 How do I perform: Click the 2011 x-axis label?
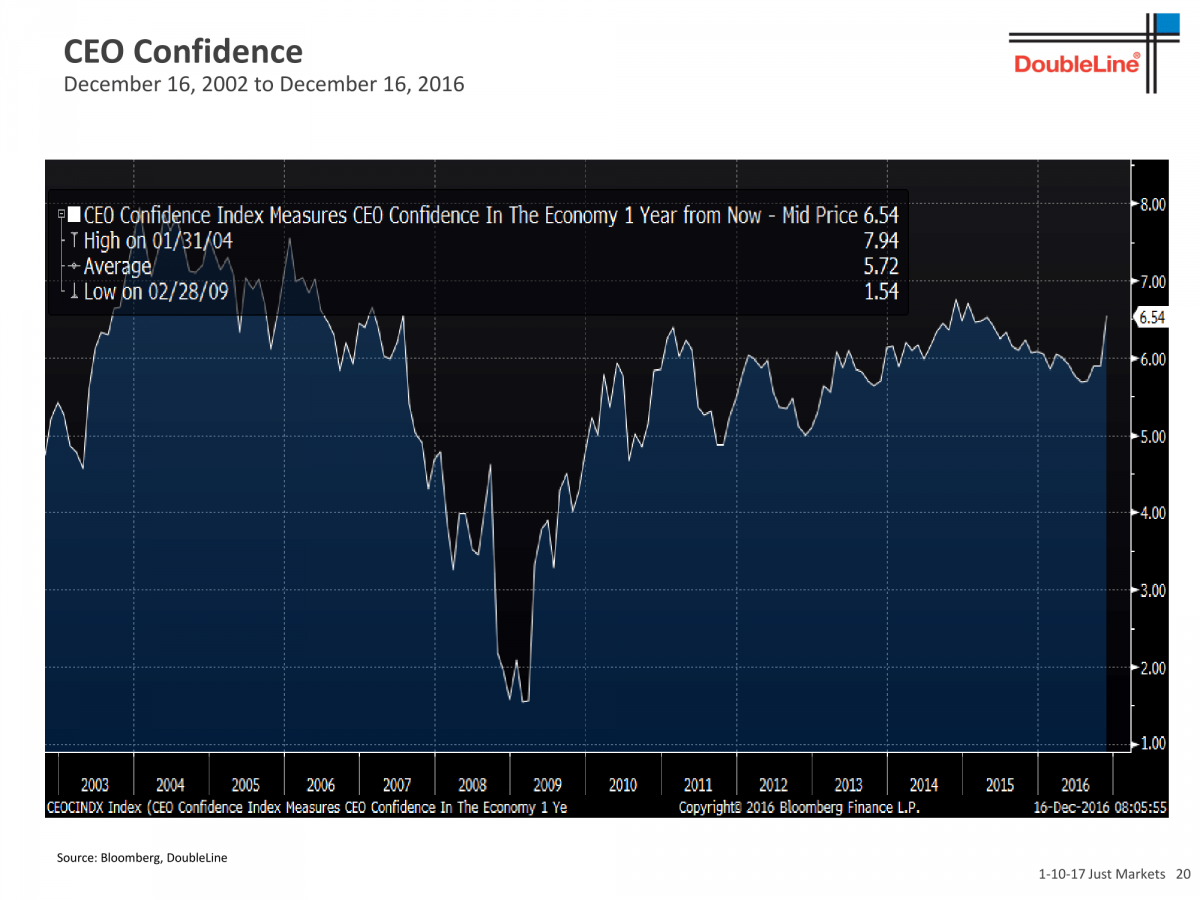pyautogui.click(x=698, y=785)
